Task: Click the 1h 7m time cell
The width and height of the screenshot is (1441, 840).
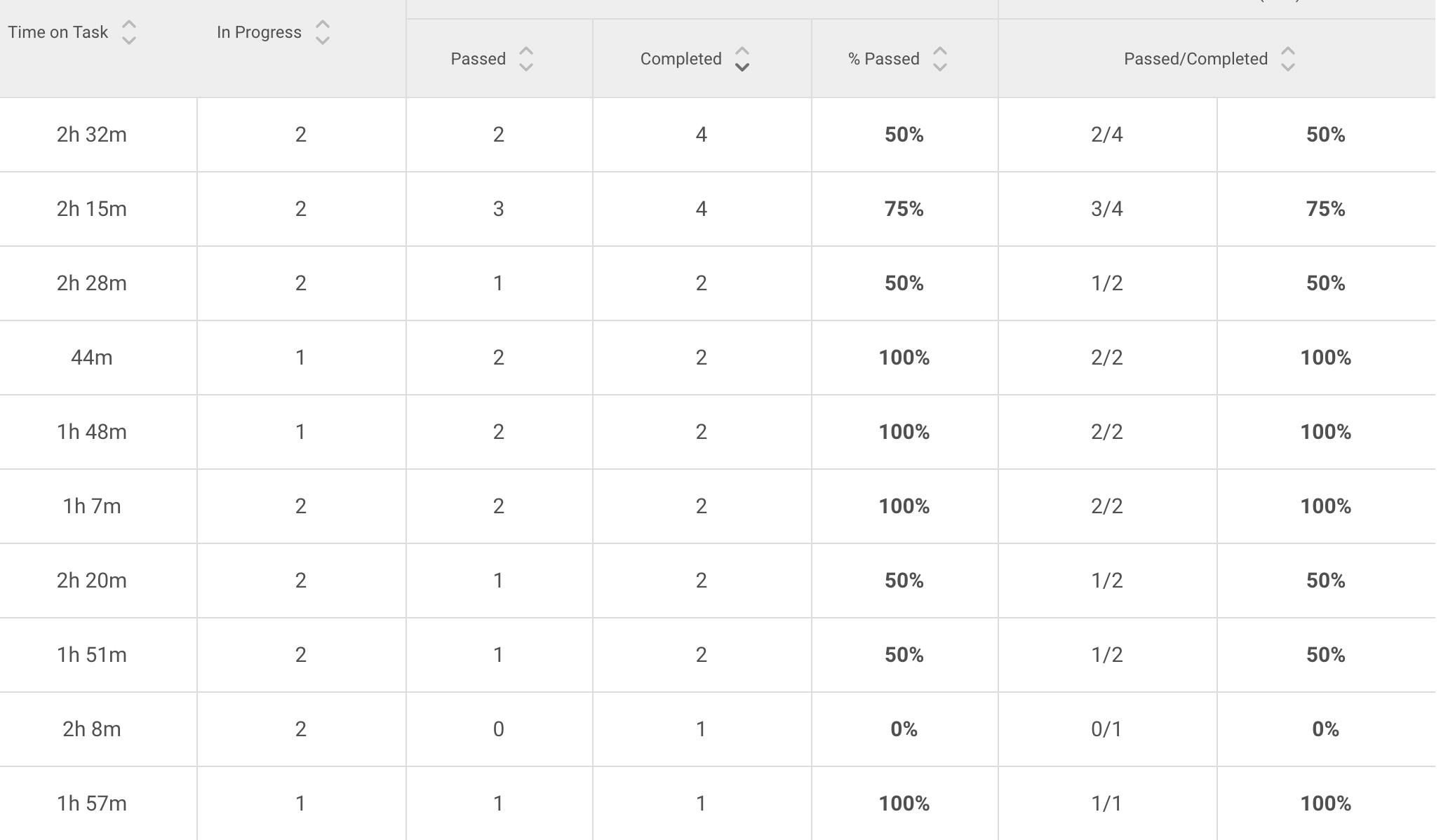Action: coord(92,506)
